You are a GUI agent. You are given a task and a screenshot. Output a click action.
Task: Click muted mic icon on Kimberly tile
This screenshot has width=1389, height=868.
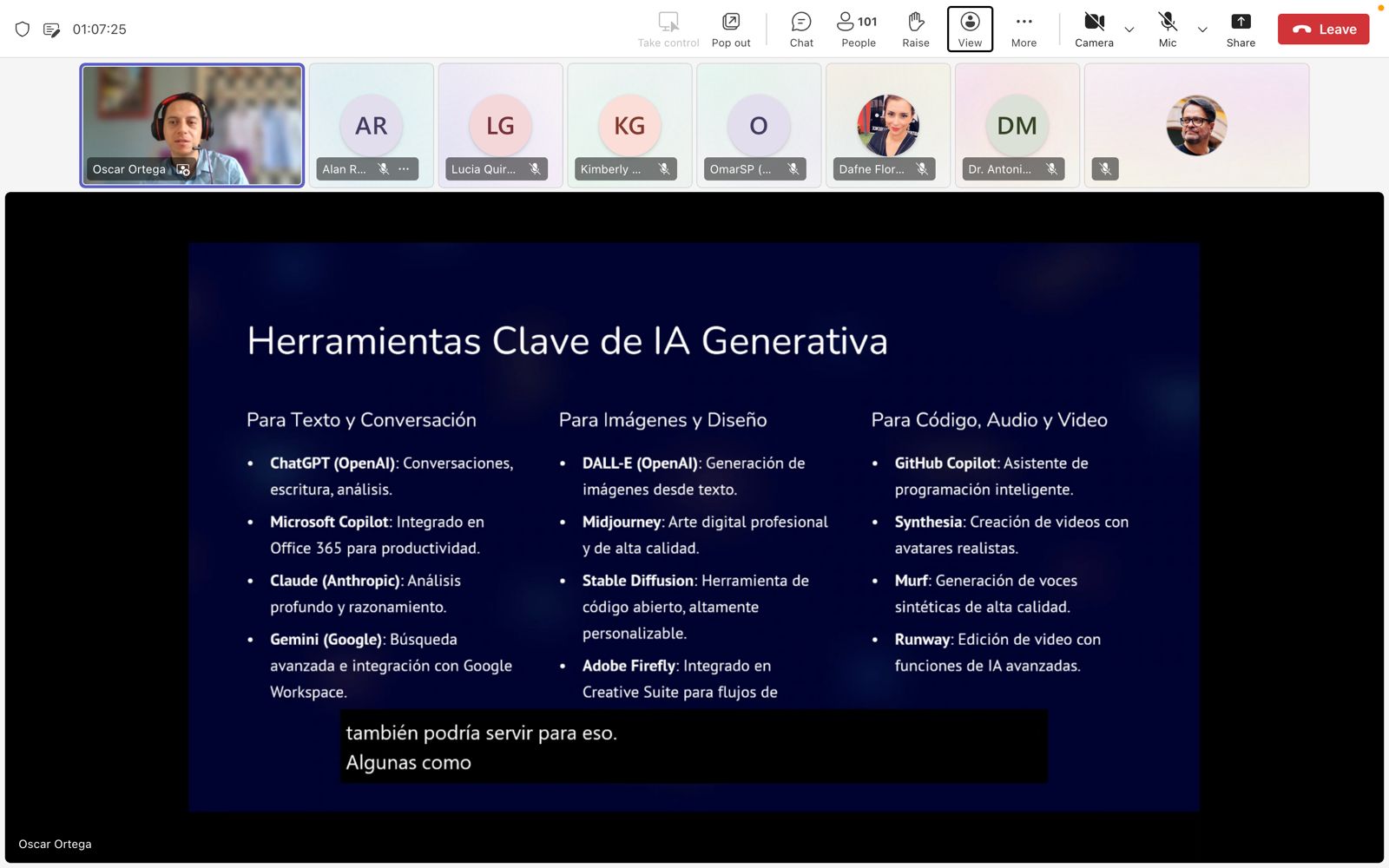point(664,168)
